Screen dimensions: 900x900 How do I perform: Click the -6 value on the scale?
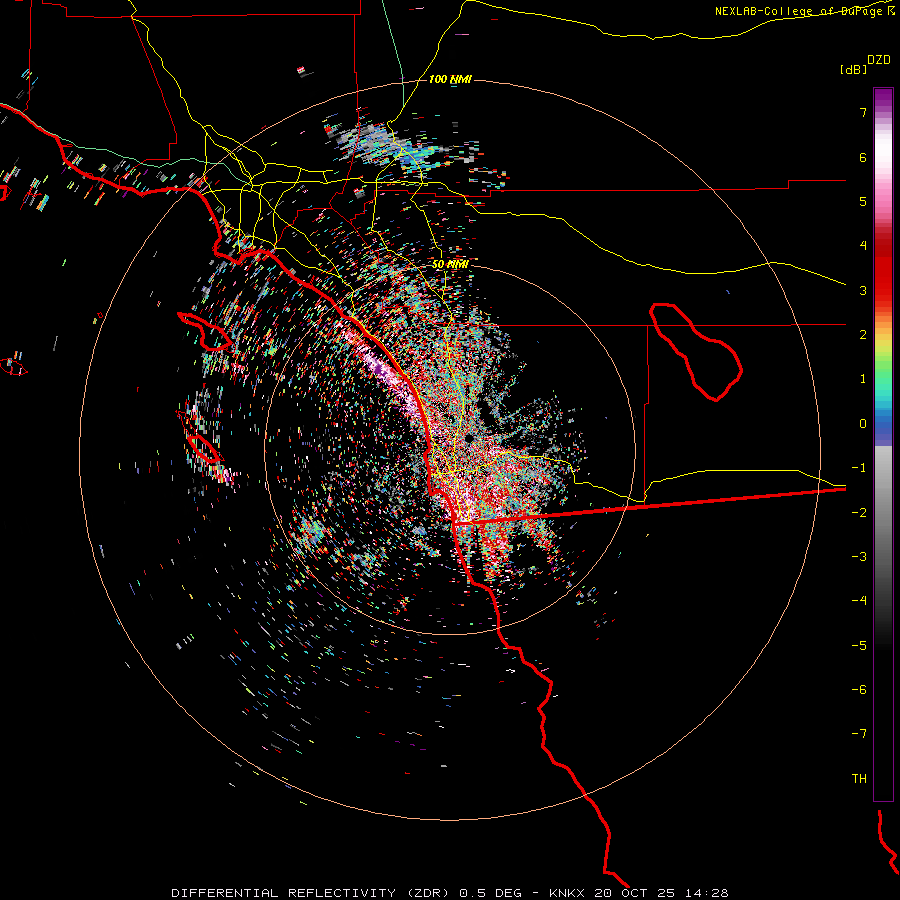pyautogui.click(x=859, y=690)
